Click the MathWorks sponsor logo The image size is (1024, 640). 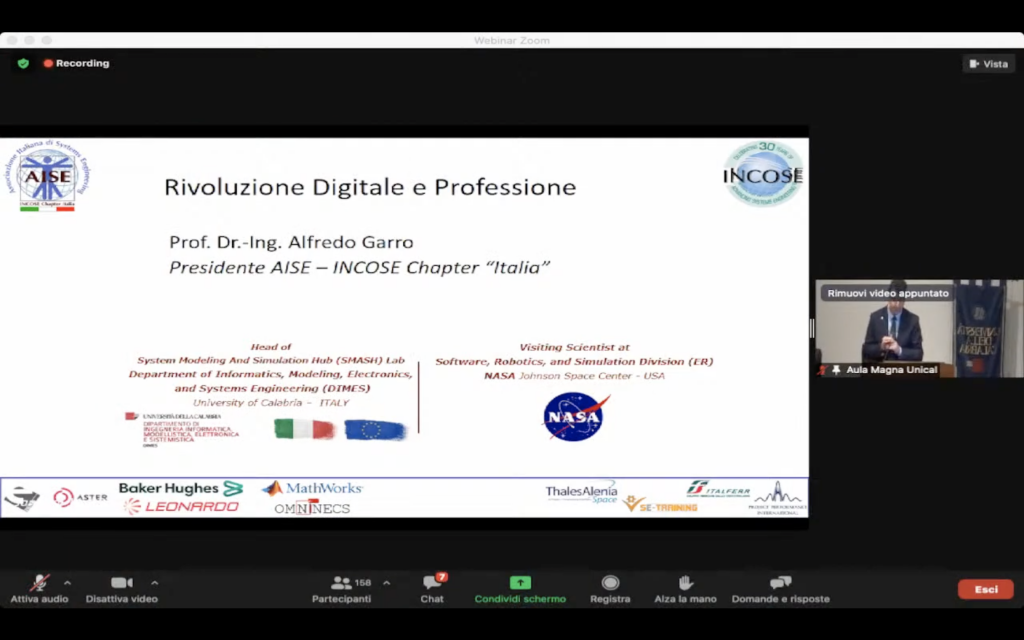coord(312,488)
